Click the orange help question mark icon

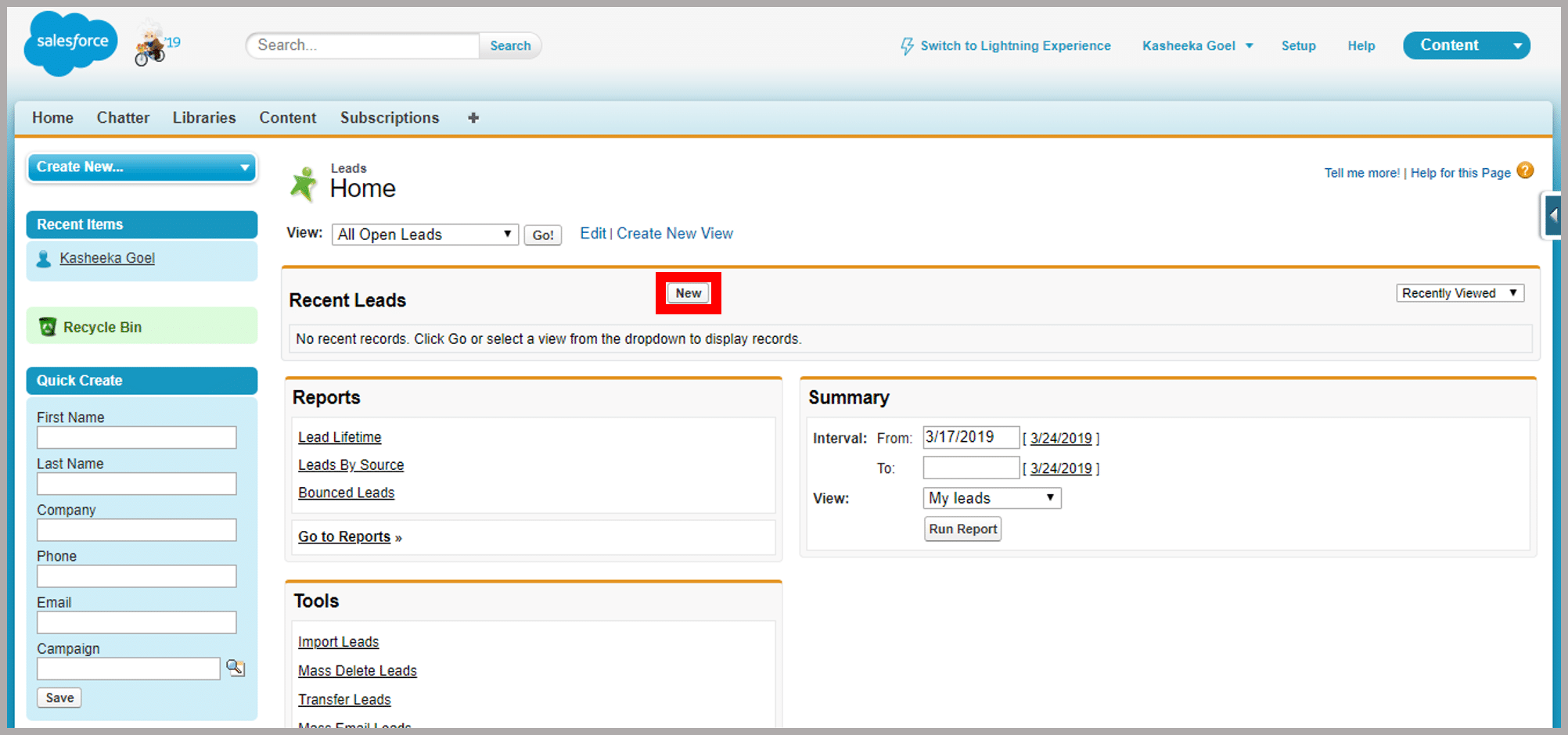(x=1525, y=170)
